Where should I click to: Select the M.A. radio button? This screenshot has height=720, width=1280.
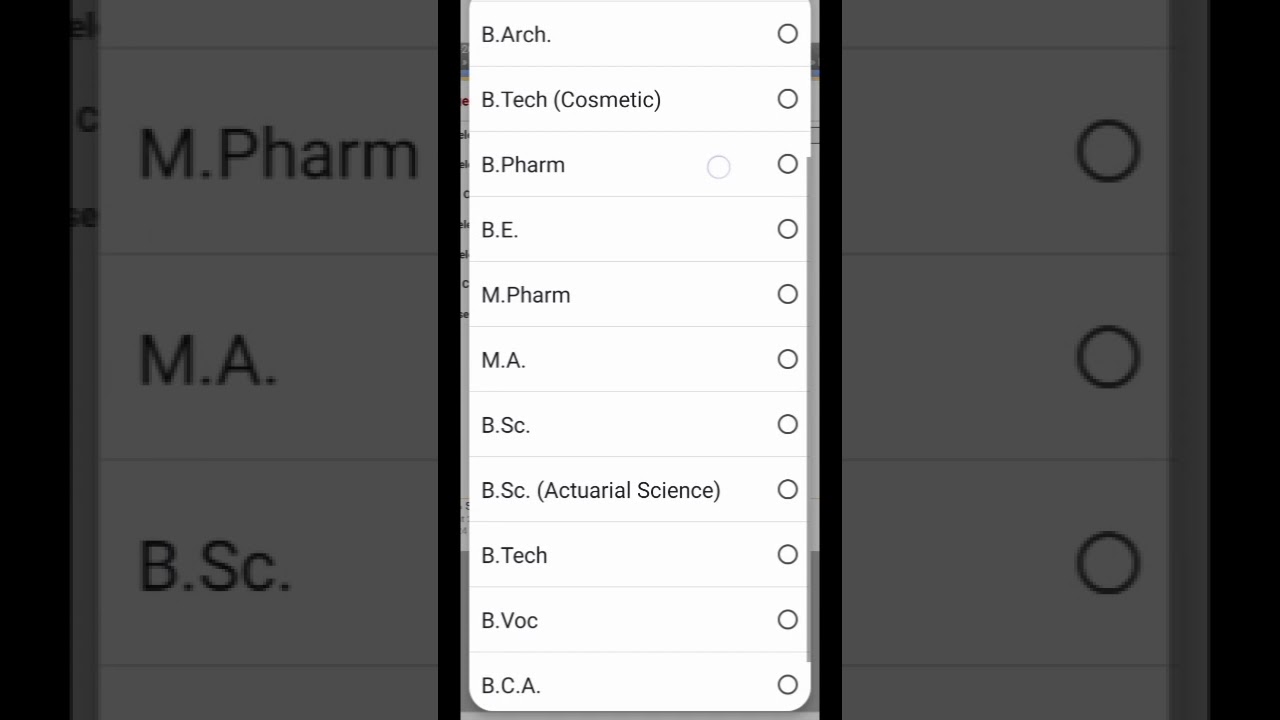pos(788,359)
